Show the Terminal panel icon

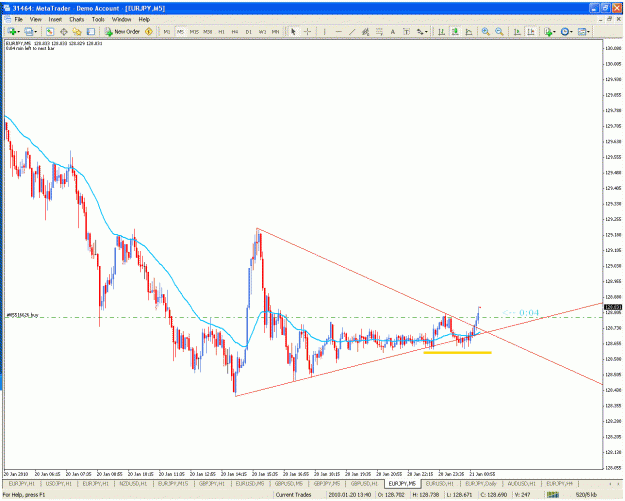pyautogui.click(x=91, y=31)
